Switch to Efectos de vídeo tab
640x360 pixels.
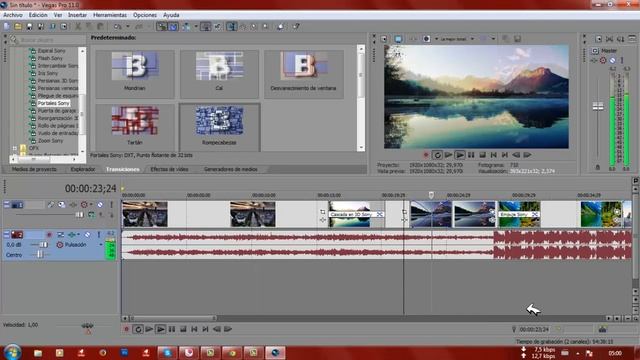[x=169, y=169]
